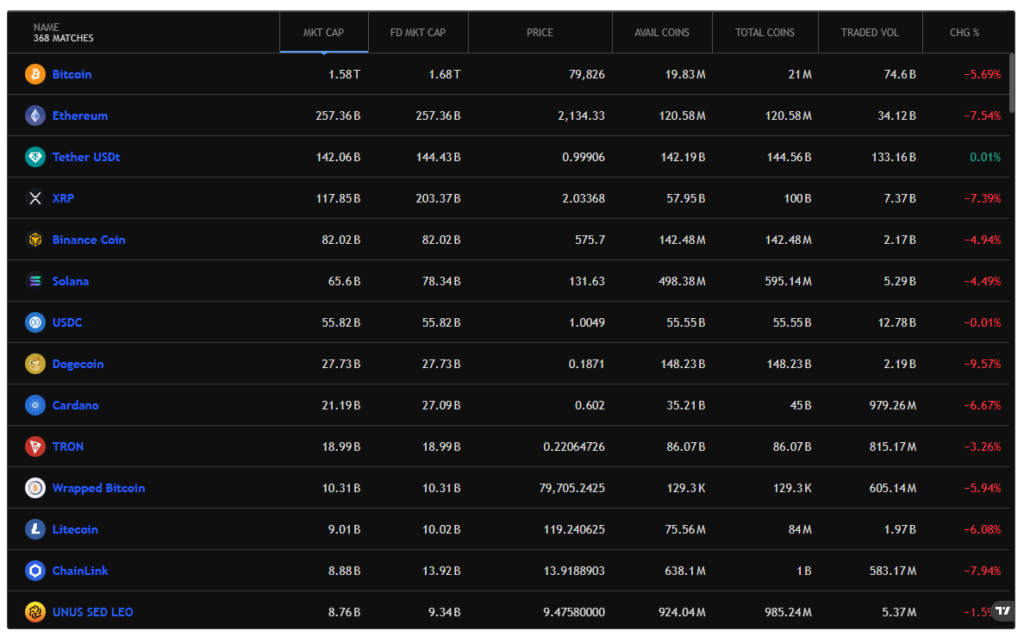The width and height of the screenshot is (1024, 637).
Task: Sort table by MKT CAP column
Action: tap(324, 33)
